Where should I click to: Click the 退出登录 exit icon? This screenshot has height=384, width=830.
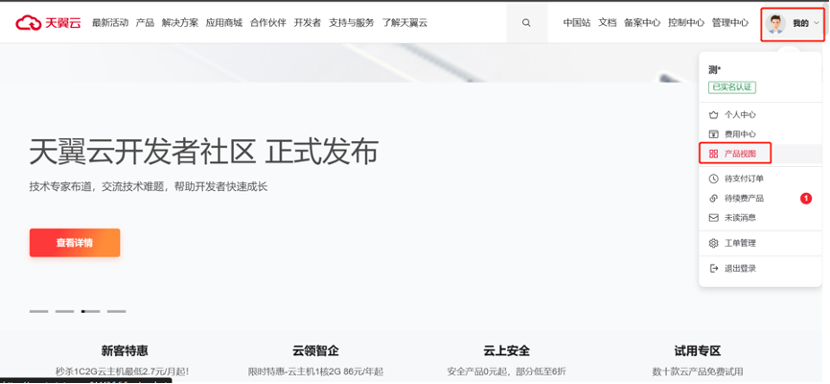click(714, 269)
